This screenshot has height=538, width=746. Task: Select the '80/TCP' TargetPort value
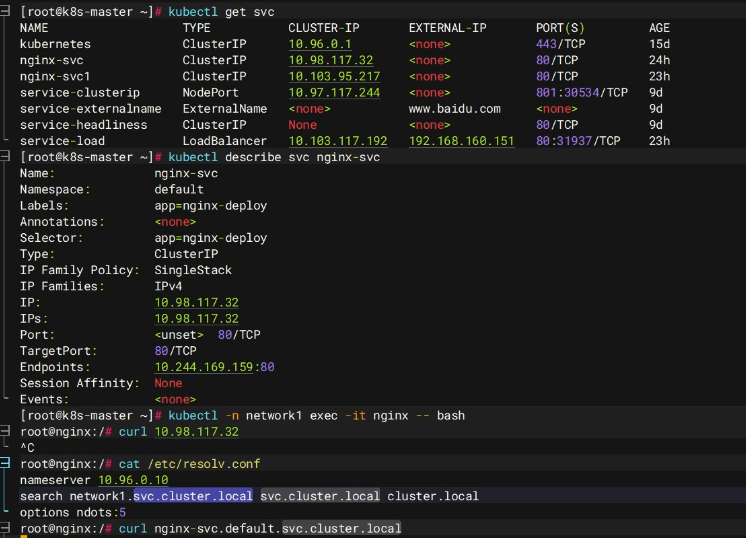click(175, 351)
